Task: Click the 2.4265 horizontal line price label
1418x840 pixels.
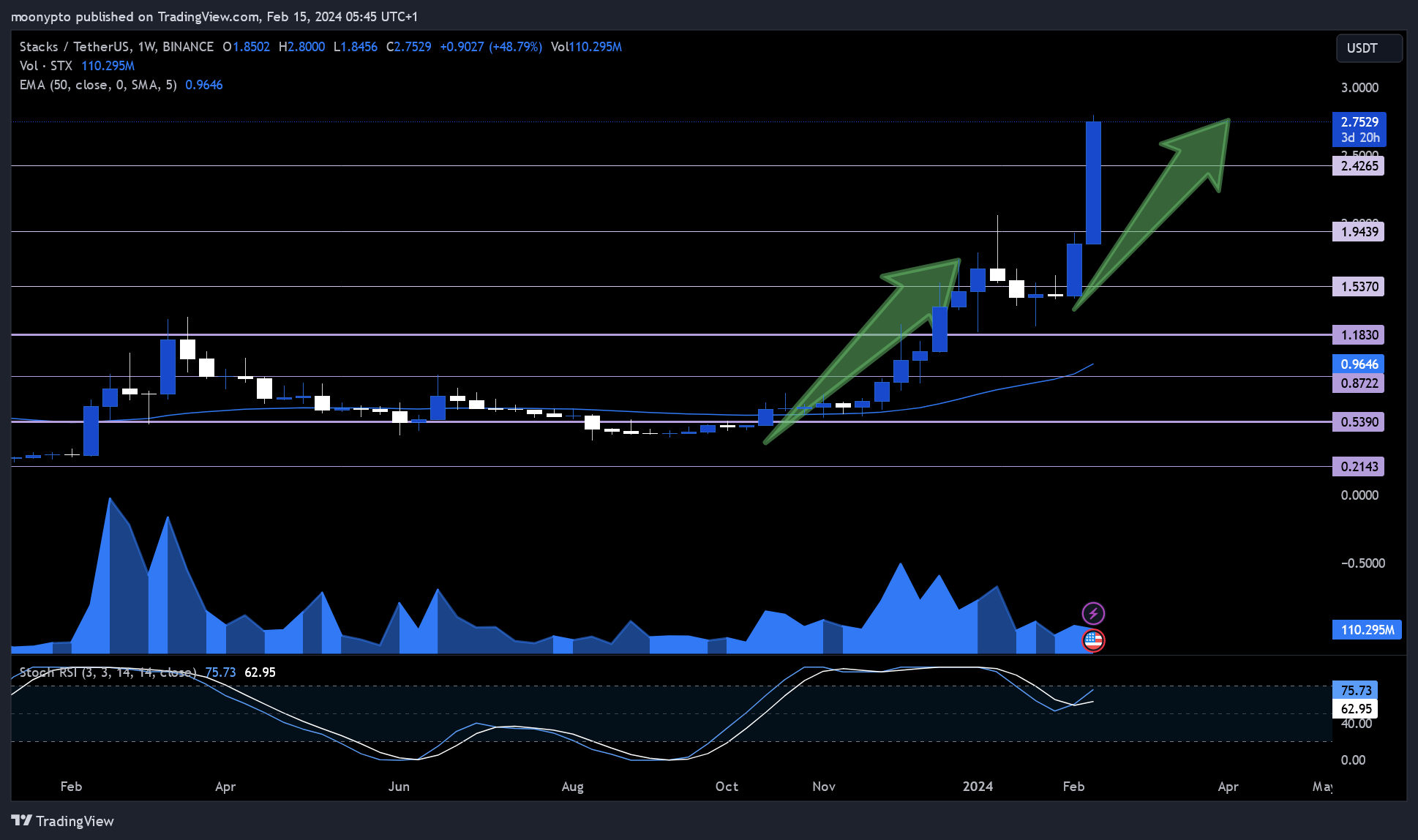Action: (x=1359, y=166)
